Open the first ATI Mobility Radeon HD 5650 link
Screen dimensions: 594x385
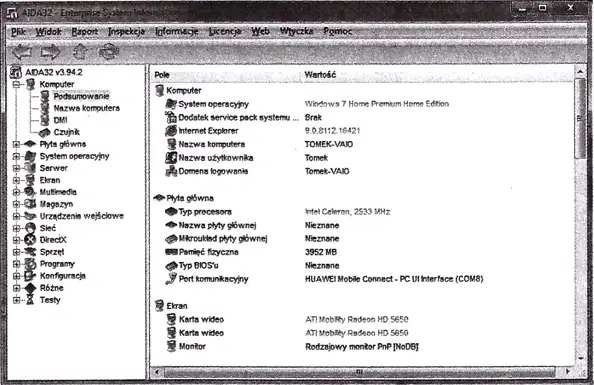[x=357, y=319]
